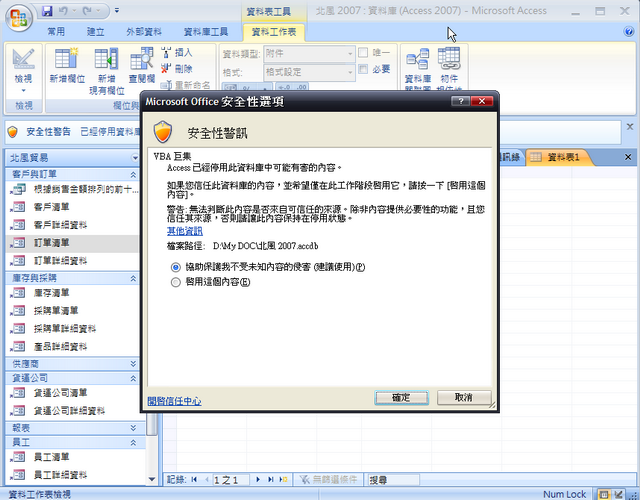Viewport: 640px width, 500px height.
Task: Open the 外部資料 ribbon tab
Action: click(144, 31)
